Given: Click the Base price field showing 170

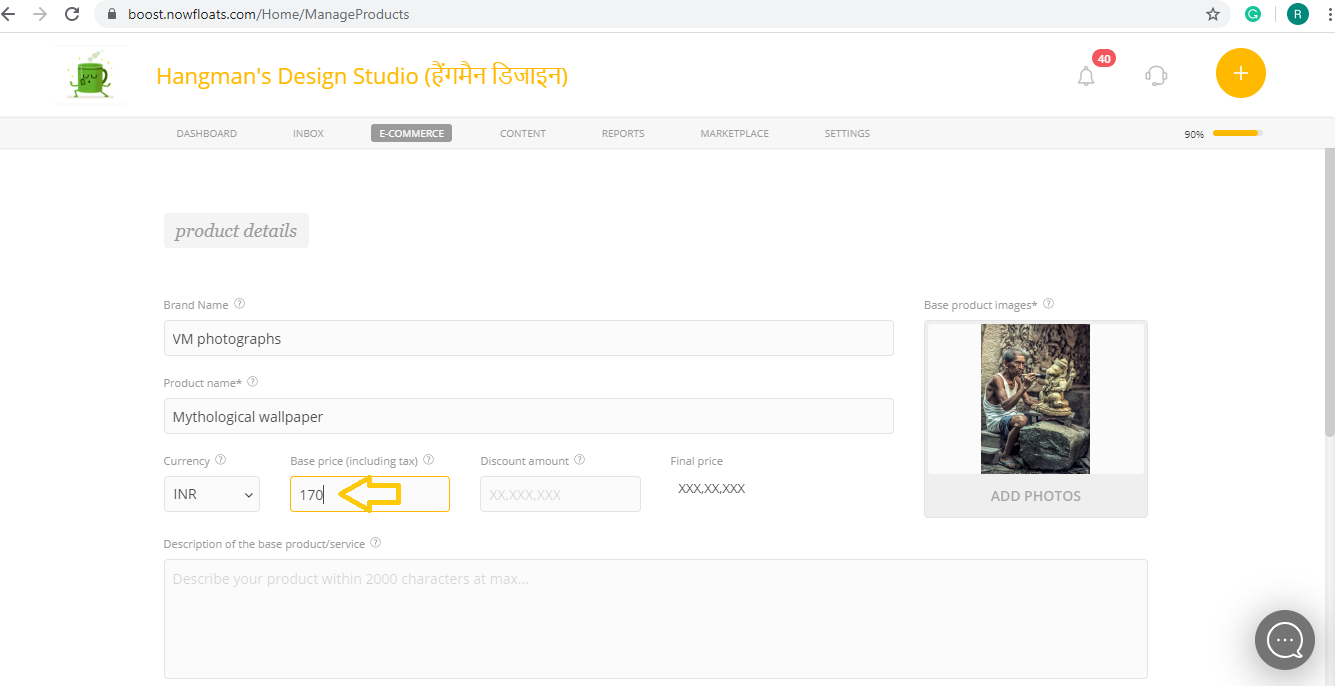Looking at the screenshot, I should click(x=370, y=494).
